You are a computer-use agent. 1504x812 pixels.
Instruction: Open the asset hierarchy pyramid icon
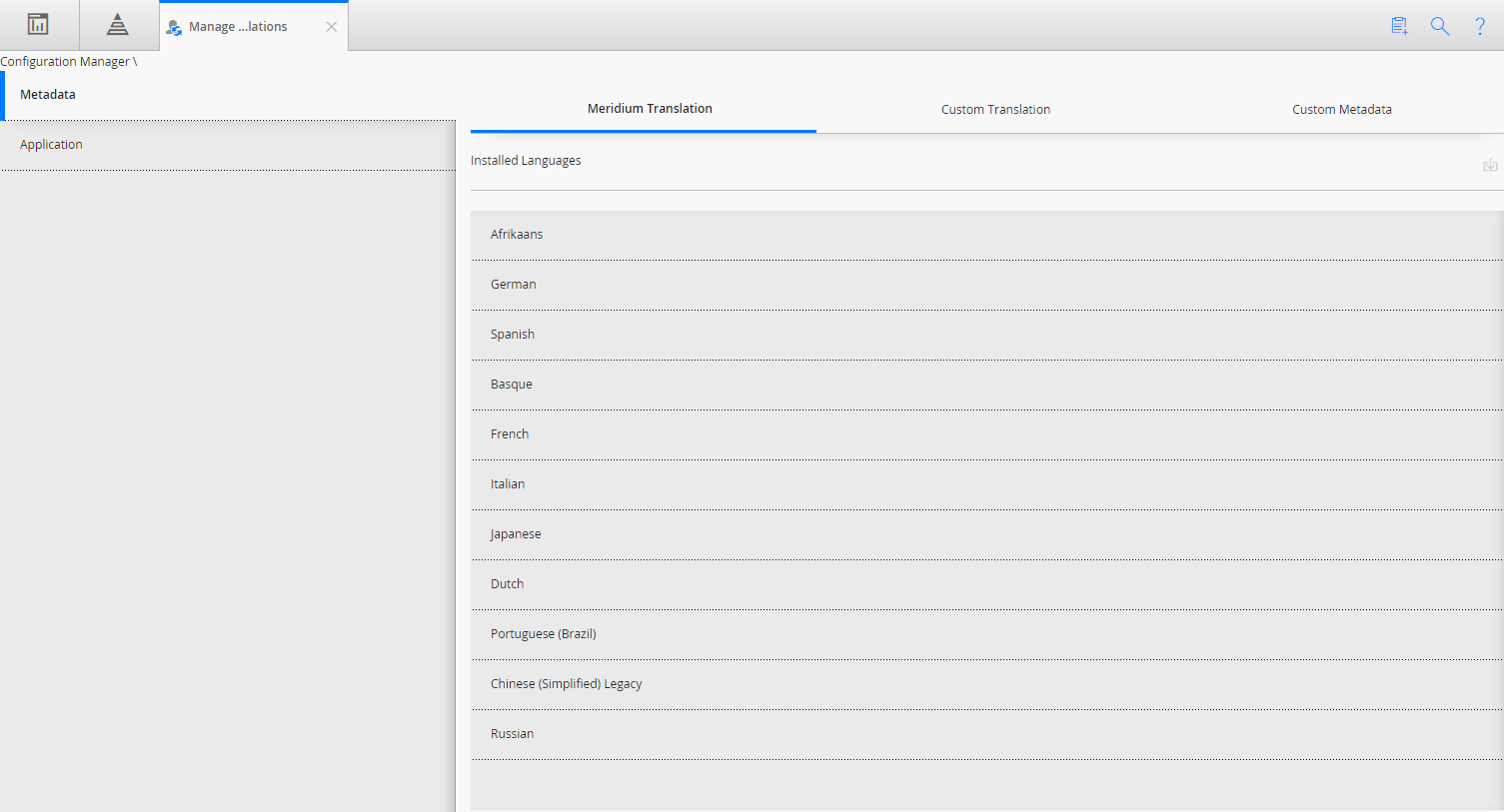(x=118, y=25)
